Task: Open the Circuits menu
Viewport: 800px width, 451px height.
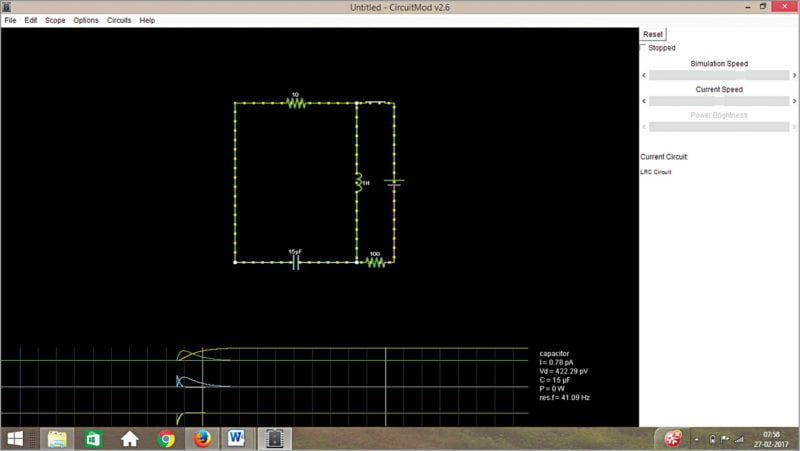Action: 118,20
